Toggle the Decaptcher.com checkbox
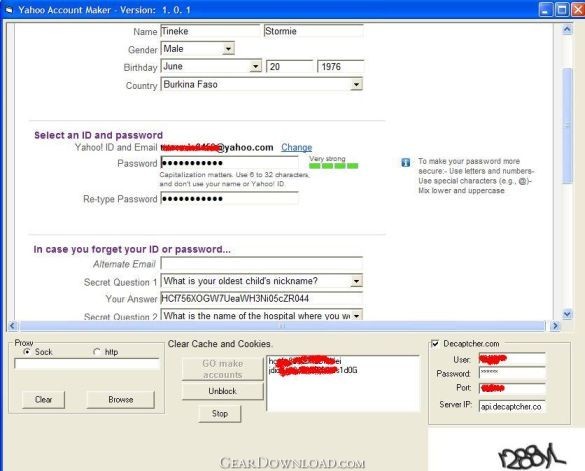Screen dimensions: 585x471 435,343
